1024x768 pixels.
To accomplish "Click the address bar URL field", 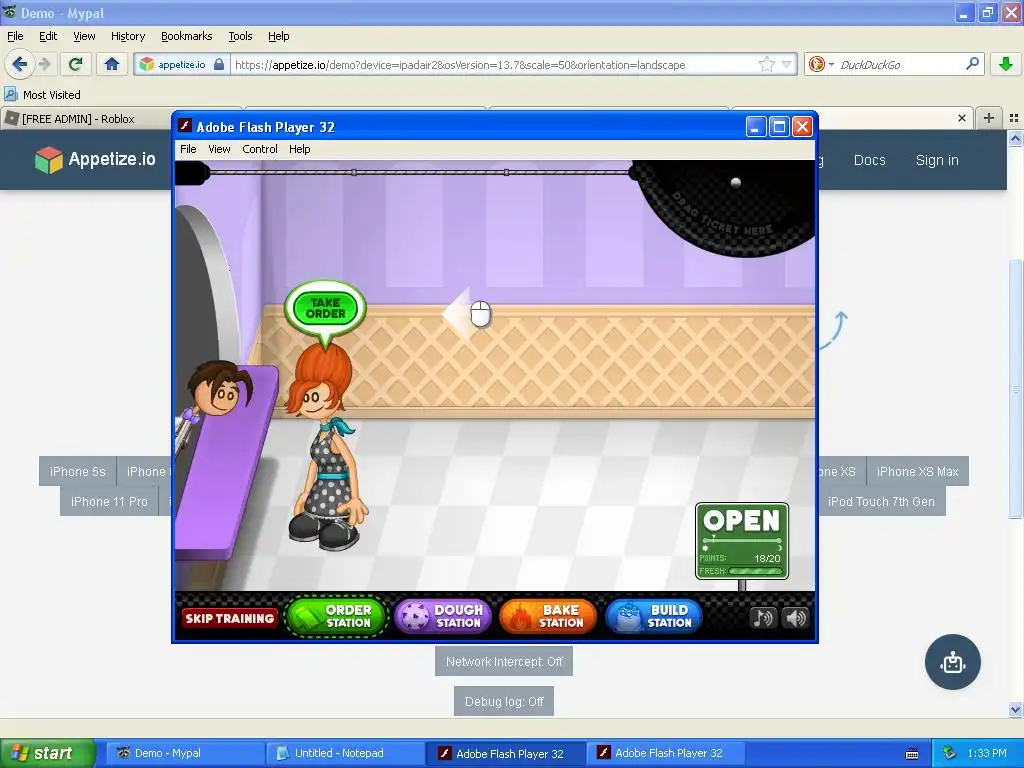I will click(493, 64).
